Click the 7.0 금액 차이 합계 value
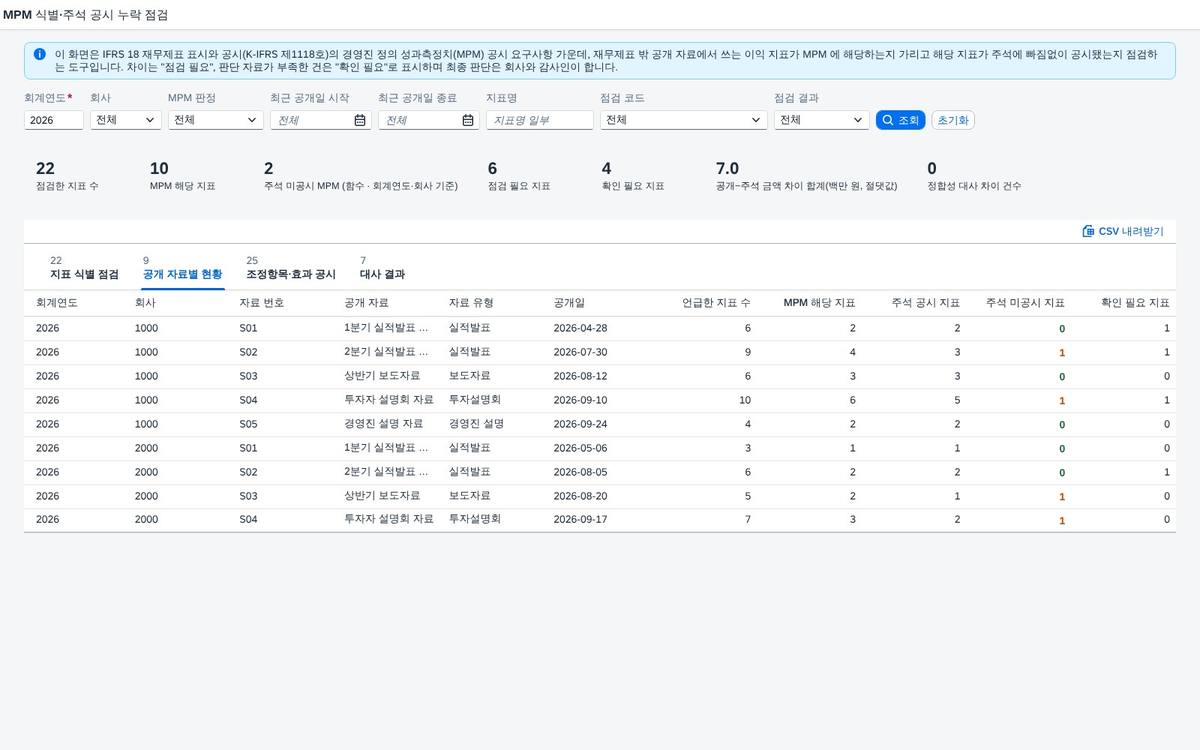Screen dimensions: 1200x750 (x=727, y=168)
